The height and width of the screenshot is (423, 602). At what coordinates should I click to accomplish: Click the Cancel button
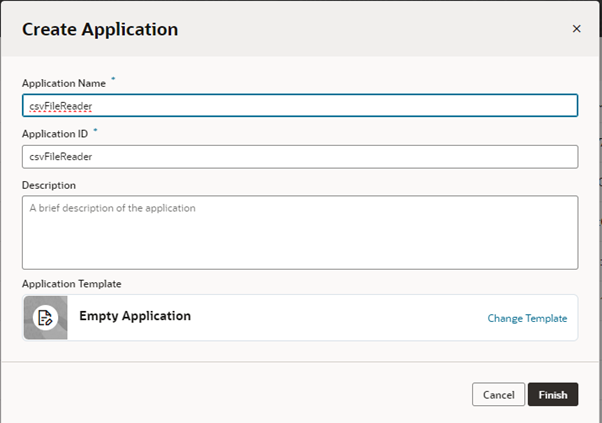(x=498, y=394)
